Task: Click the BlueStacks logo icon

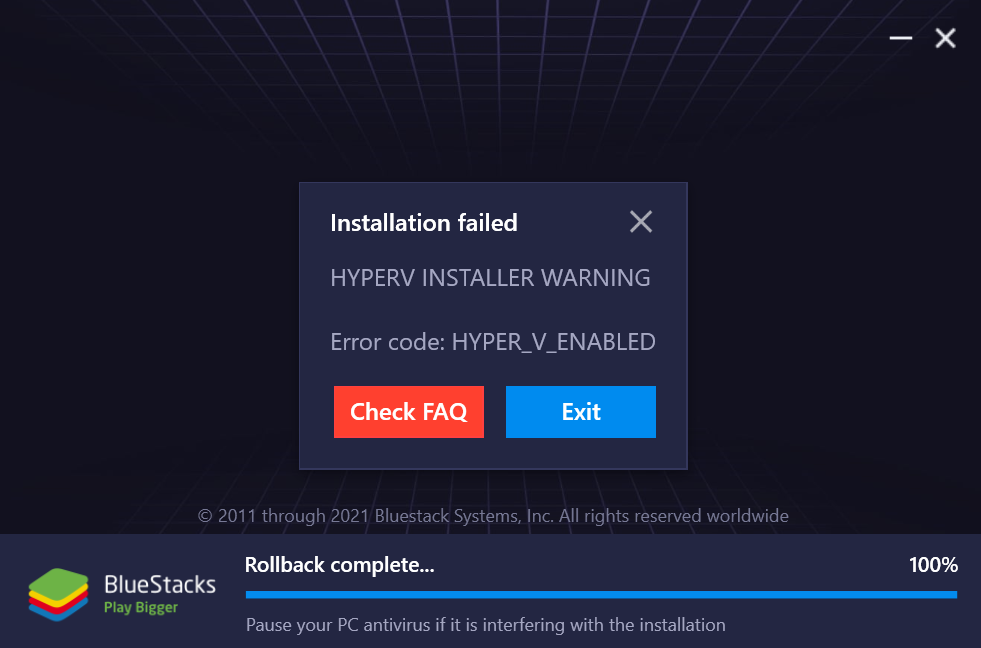Action: [60, 592]
